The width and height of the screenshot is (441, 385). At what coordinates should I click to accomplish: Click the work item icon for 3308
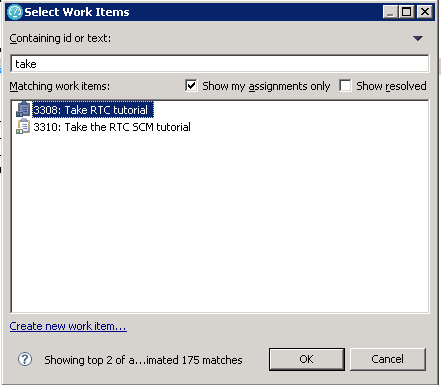click(23, 109)
